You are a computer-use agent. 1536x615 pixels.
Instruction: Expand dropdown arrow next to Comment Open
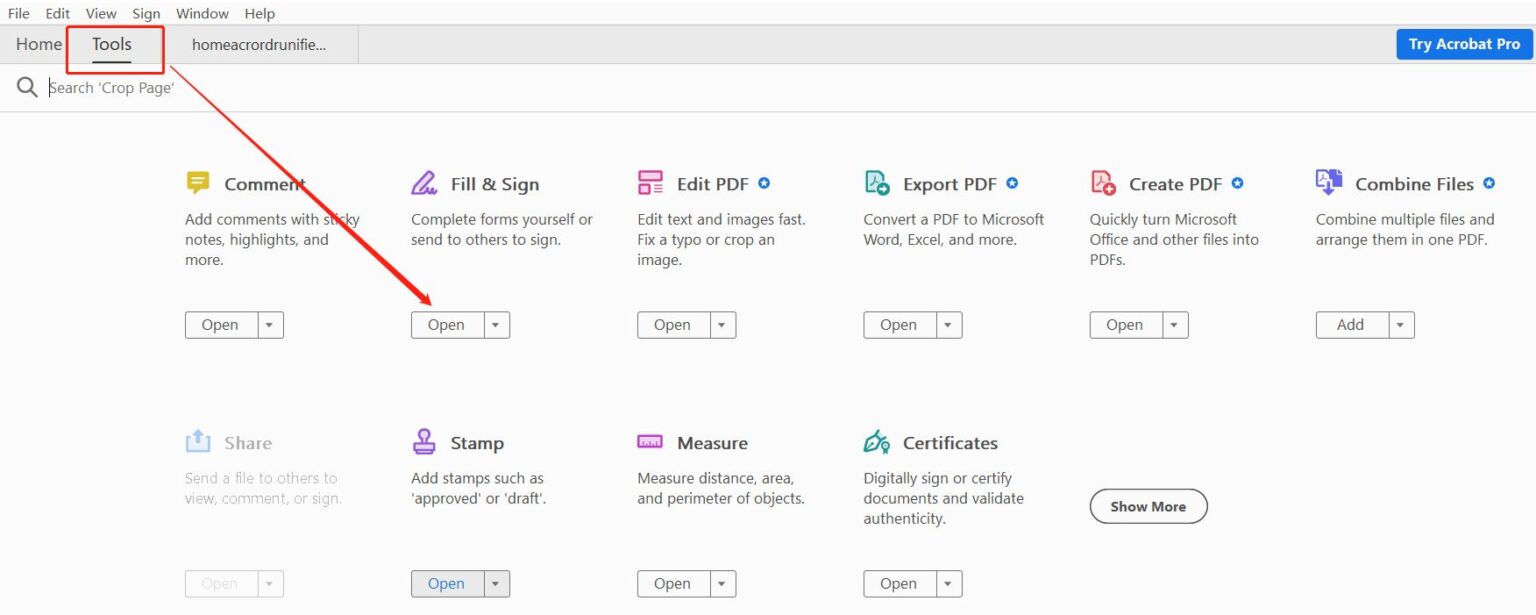pos(271,325)
